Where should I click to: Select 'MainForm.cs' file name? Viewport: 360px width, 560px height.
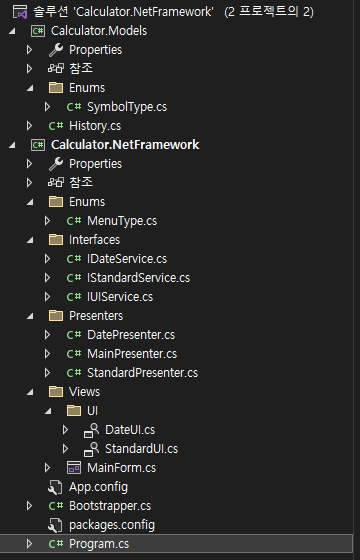[121, 468]
